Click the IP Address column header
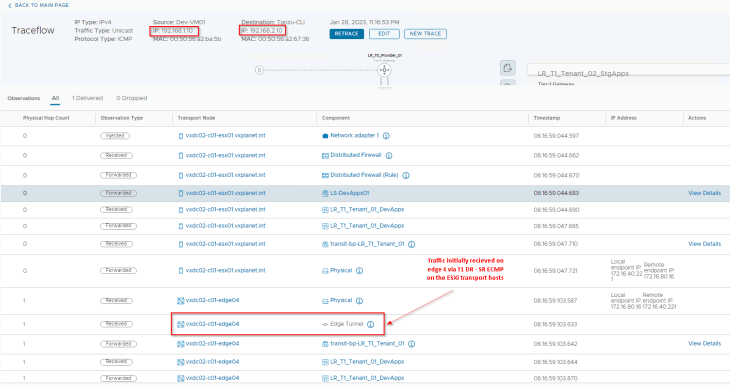Screen dimensions: 730x385 [623, 118]
